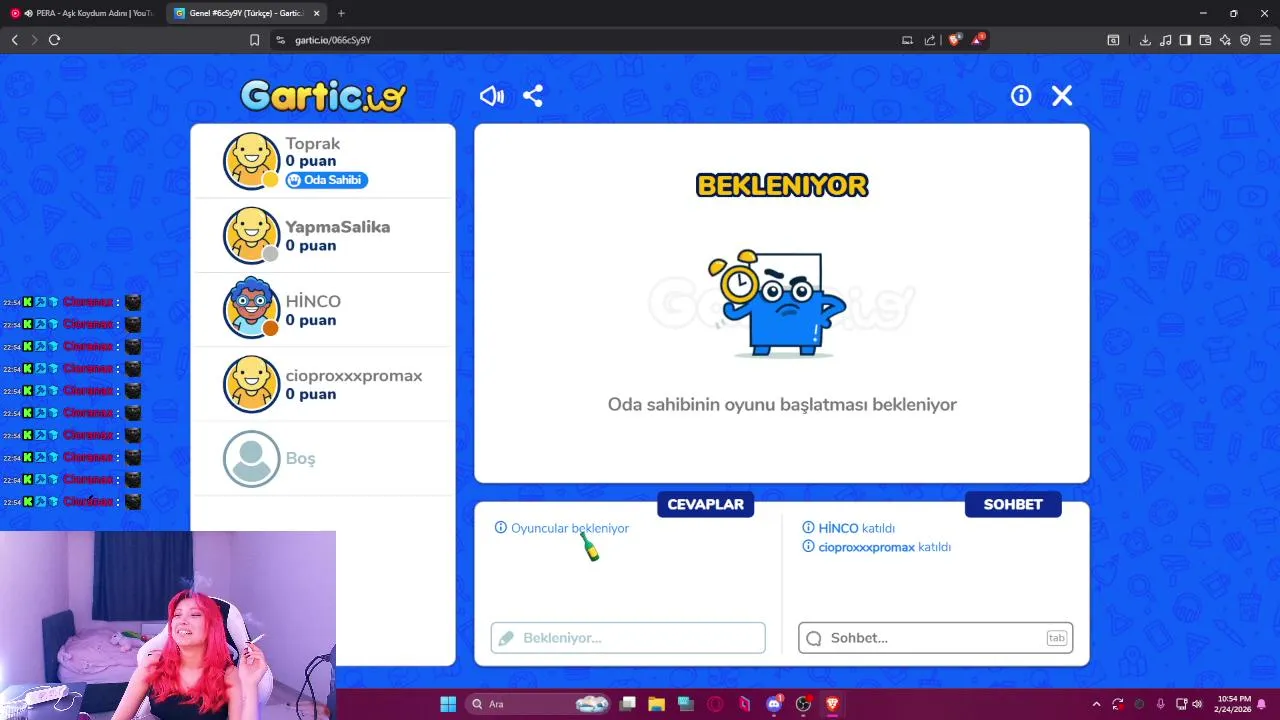Open the notifications bell icon
This screenshot has width=1280, height=720.
click(x=1262, y=704)
